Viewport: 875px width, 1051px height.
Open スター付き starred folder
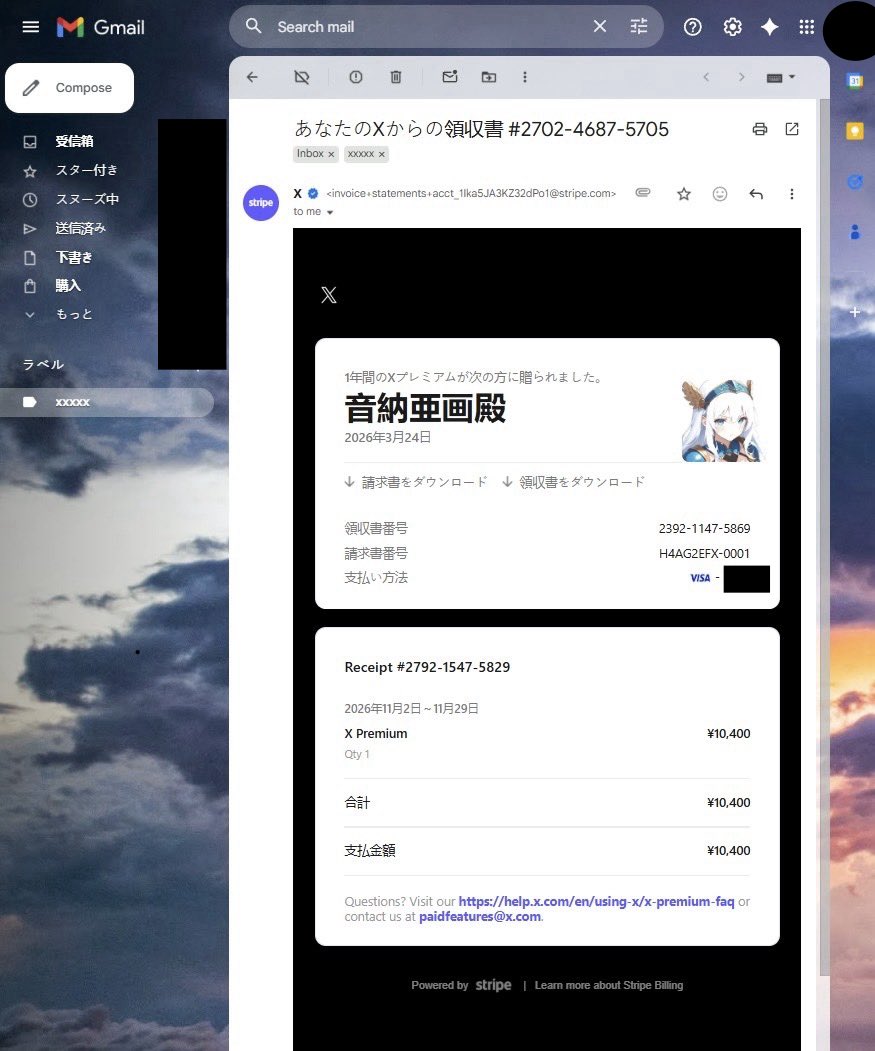pyautogui.click(x=86, y=170)
